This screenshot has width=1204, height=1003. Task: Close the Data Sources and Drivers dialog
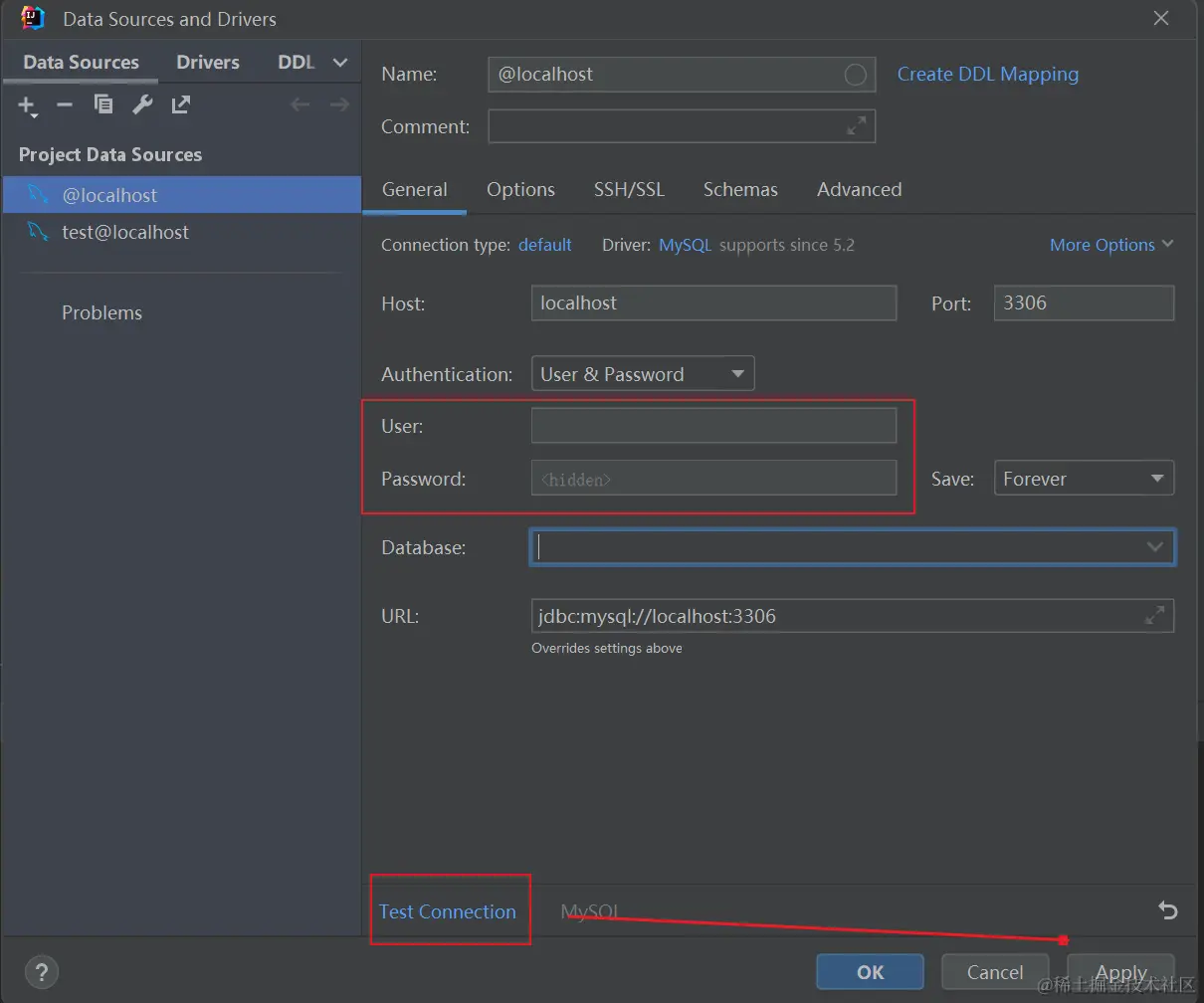1160,18
